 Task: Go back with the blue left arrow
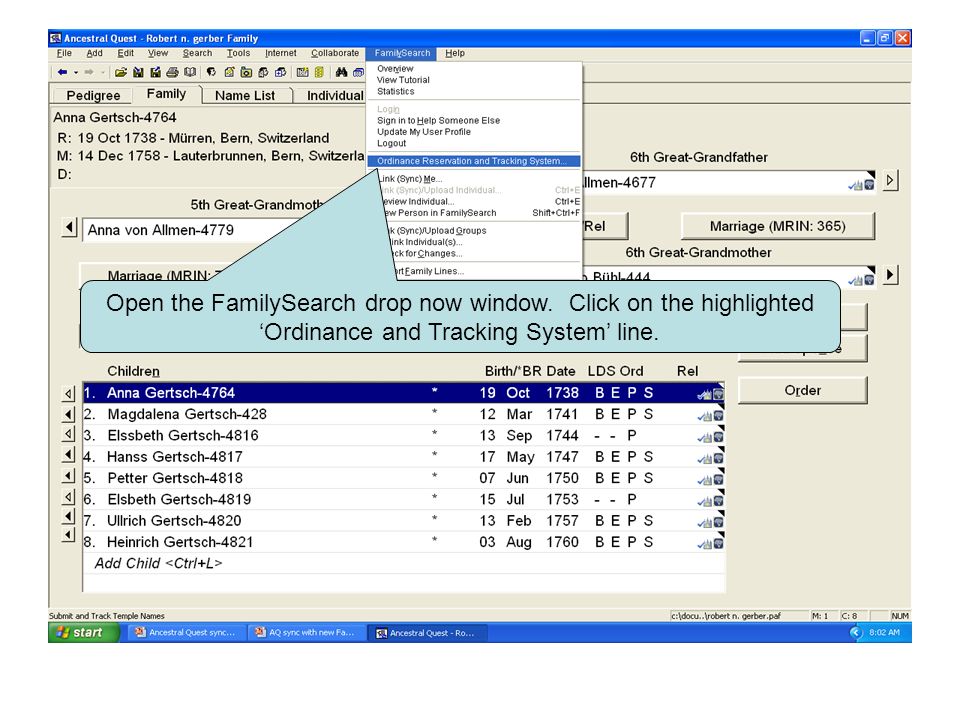pos(62,72)
